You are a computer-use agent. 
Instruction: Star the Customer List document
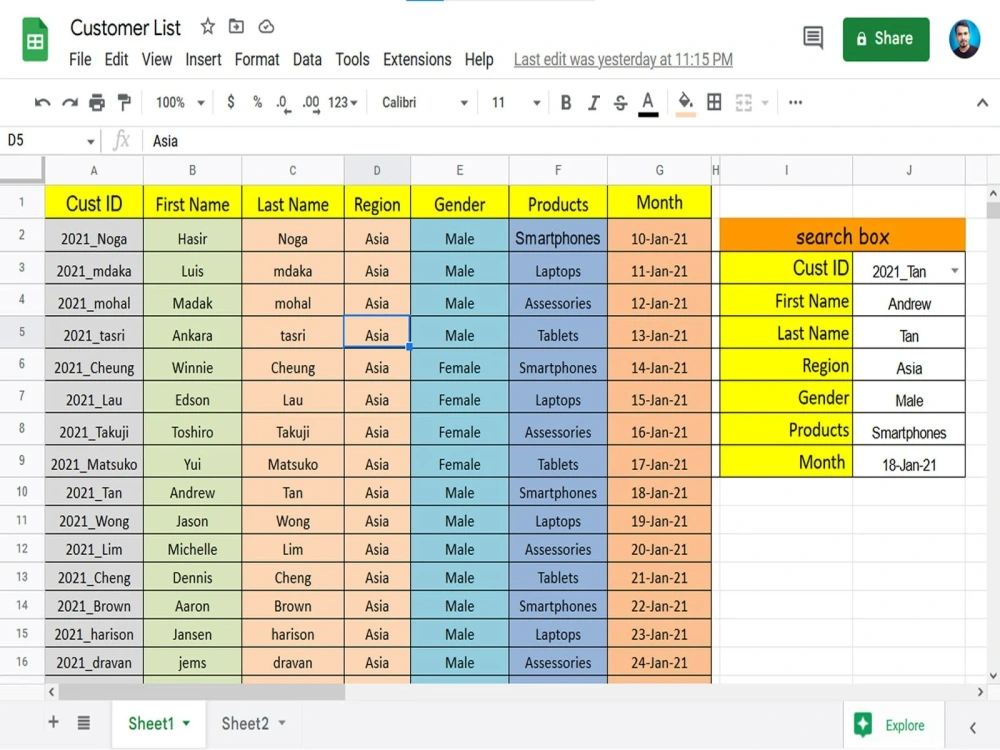pyautogui.click(x=207, y=27)
